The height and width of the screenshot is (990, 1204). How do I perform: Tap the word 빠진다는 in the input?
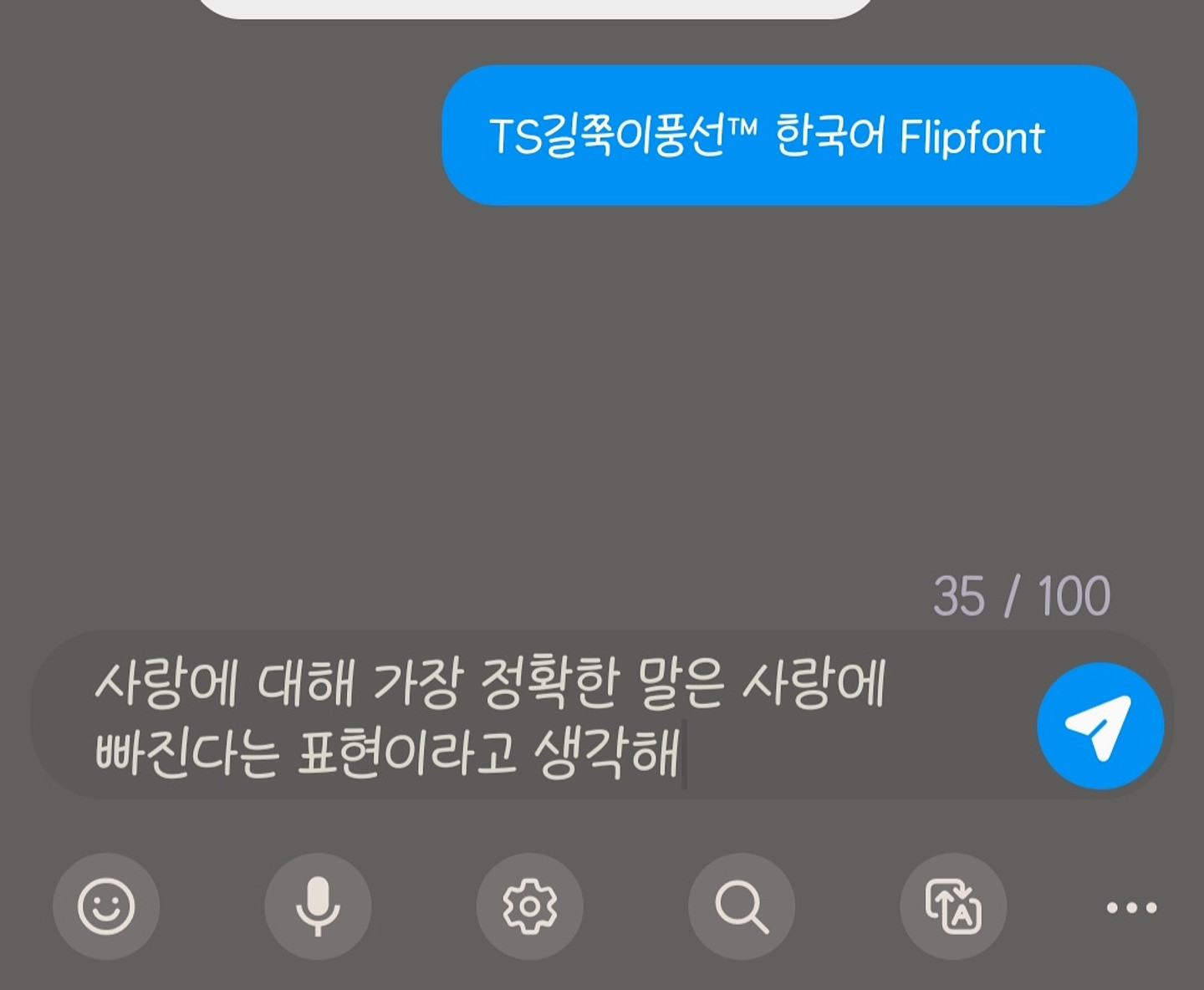click(x=186, y=753)
